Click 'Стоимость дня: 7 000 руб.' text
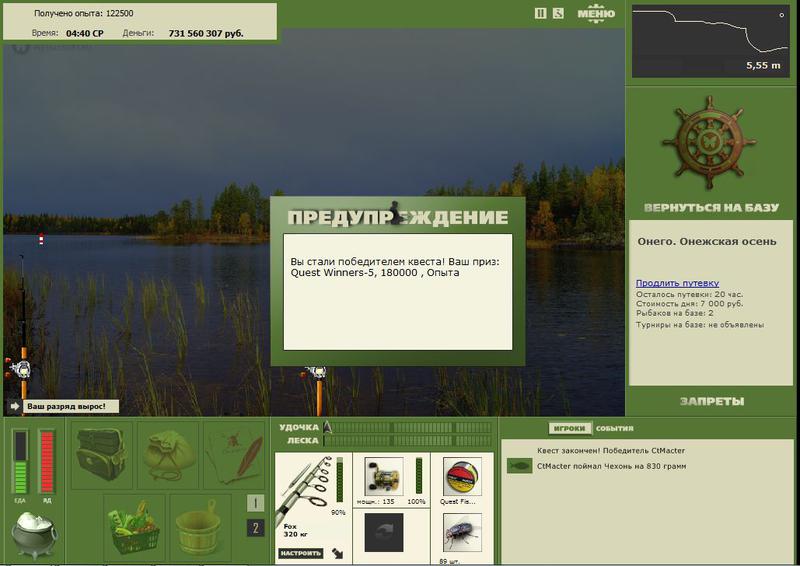The width and height of the screenshot is (800, 566). (x=689, y=304)
